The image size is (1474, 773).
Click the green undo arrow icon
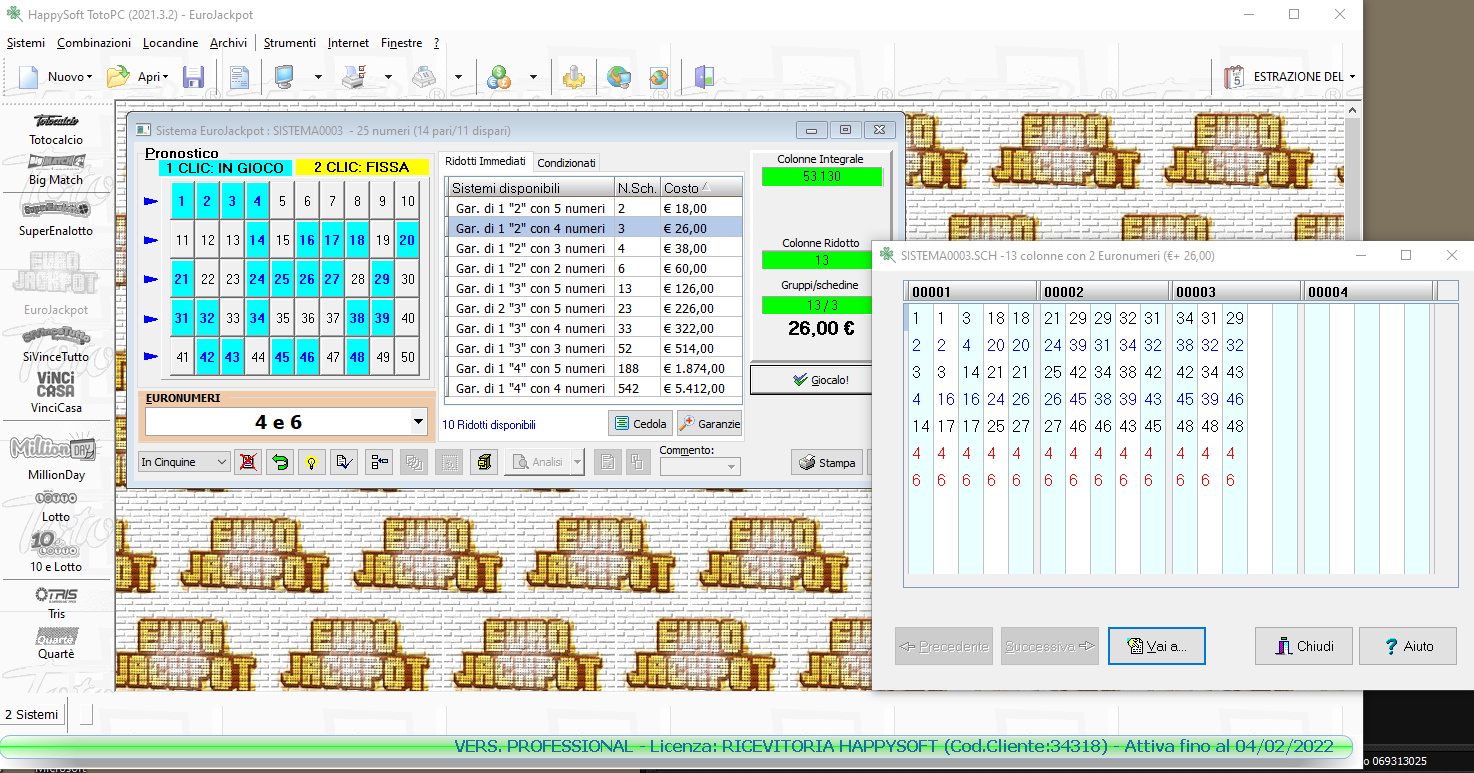coord(280,462)
